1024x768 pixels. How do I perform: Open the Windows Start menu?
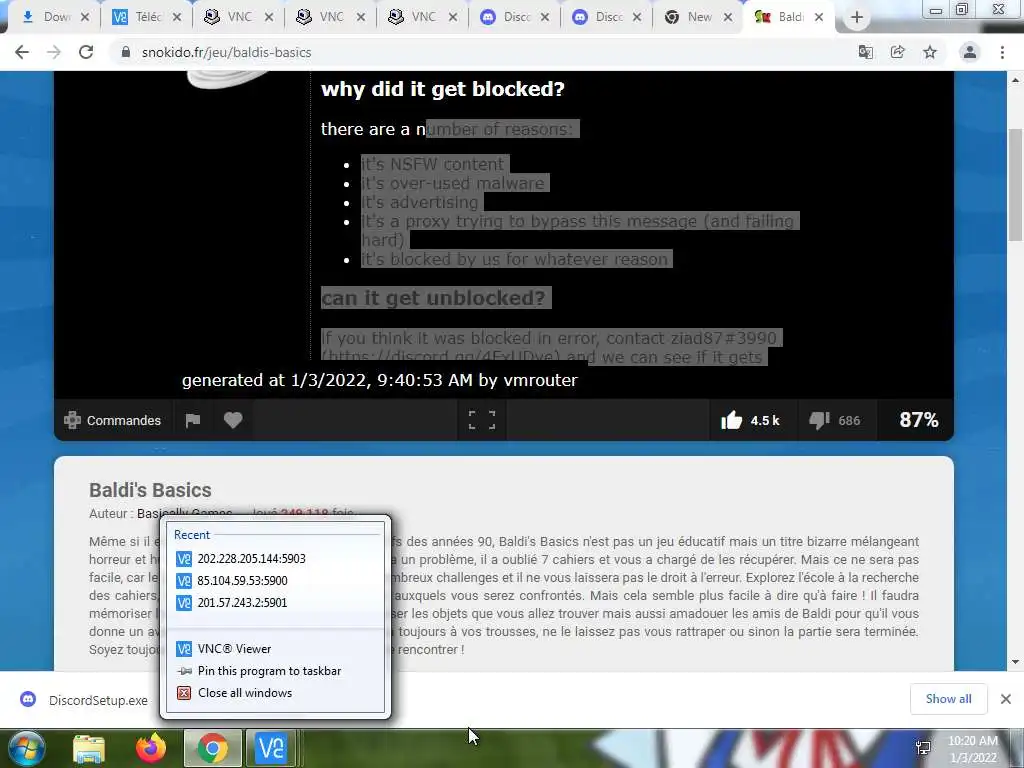[x=26, y=748]
